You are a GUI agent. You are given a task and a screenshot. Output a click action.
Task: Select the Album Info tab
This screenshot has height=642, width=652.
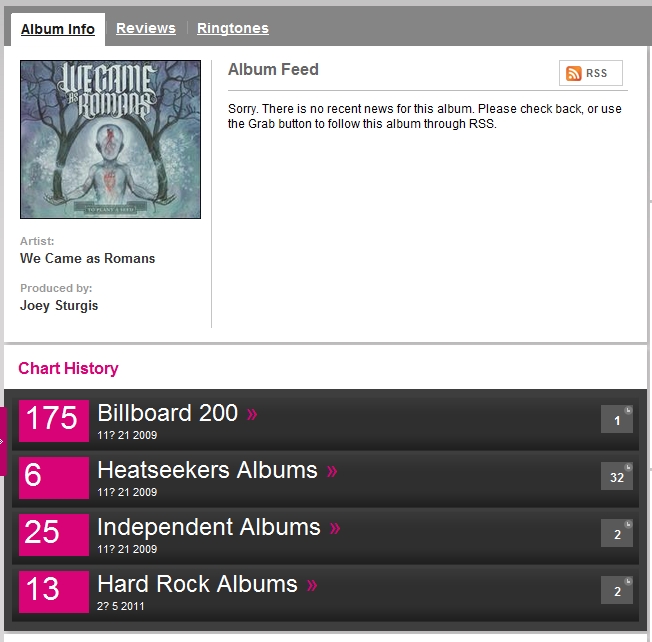[x=58, y=29]
